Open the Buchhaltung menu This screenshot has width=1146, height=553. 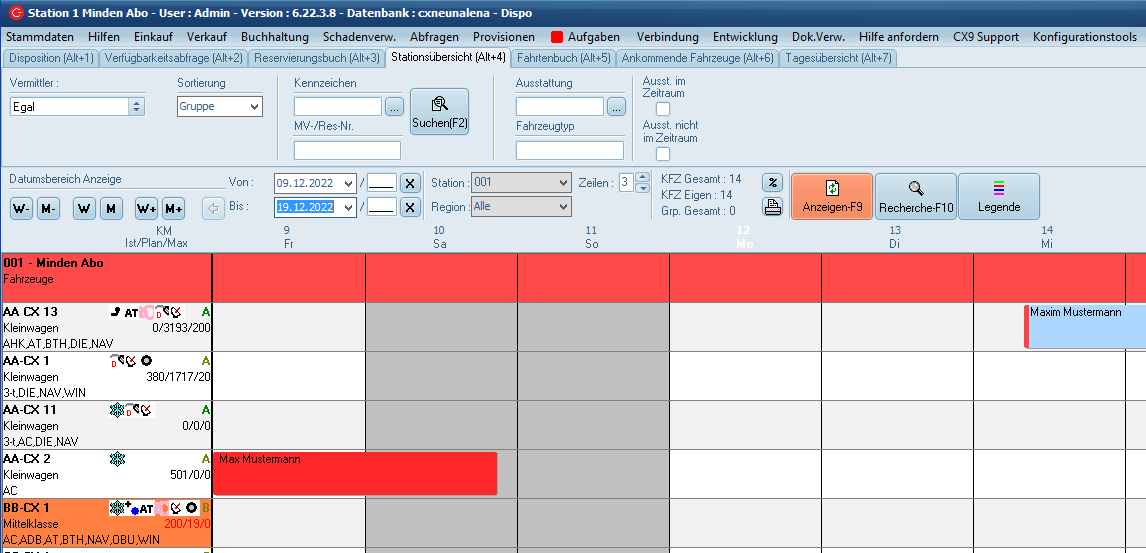(x=275, y=37)
